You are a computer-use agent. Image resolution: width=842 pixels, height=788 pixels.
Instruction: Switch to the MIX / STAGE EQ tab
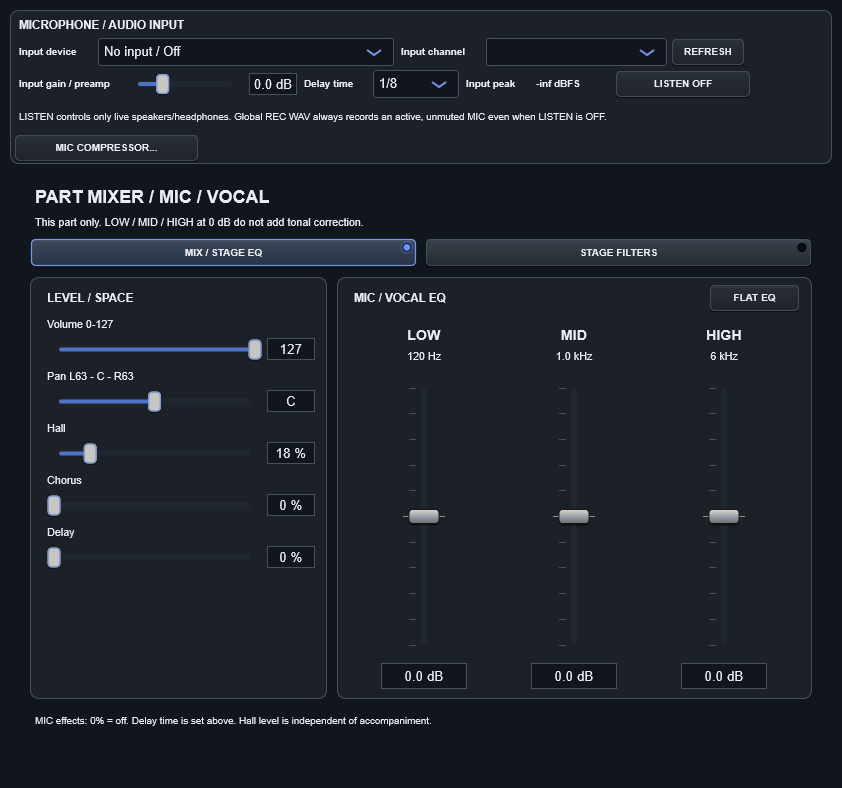point(223,252)
